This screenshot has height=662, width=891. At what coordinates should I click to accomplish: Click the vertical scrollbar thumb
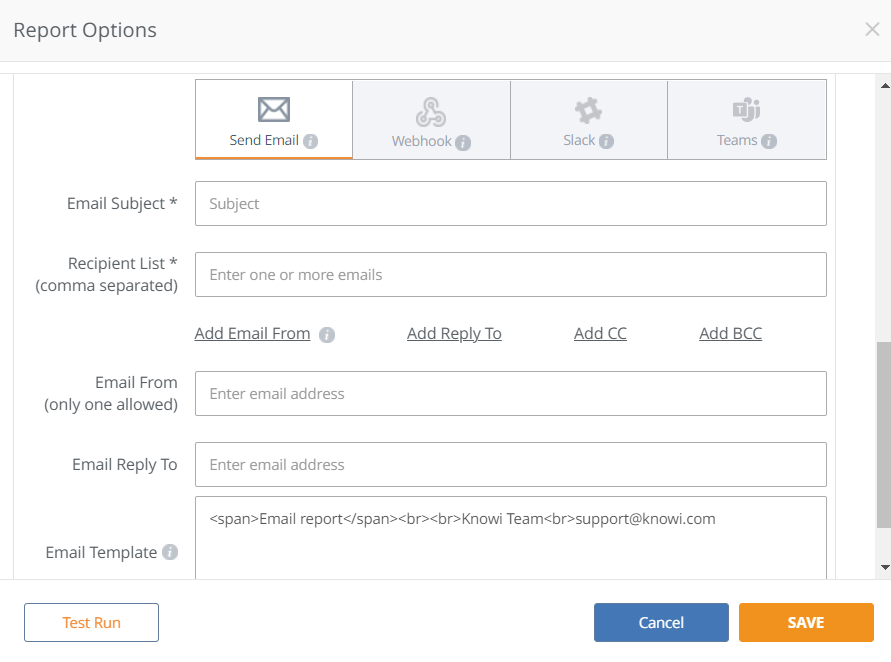pyautogui.click(x=884, y=435)
